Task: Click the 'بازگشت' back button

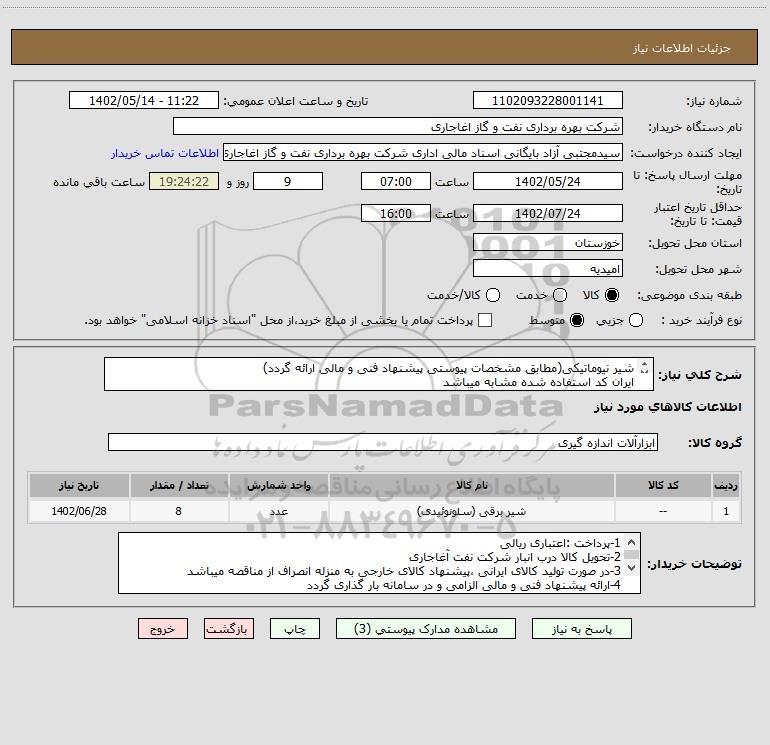Action: pyautogui.click(x=229, y=629)
